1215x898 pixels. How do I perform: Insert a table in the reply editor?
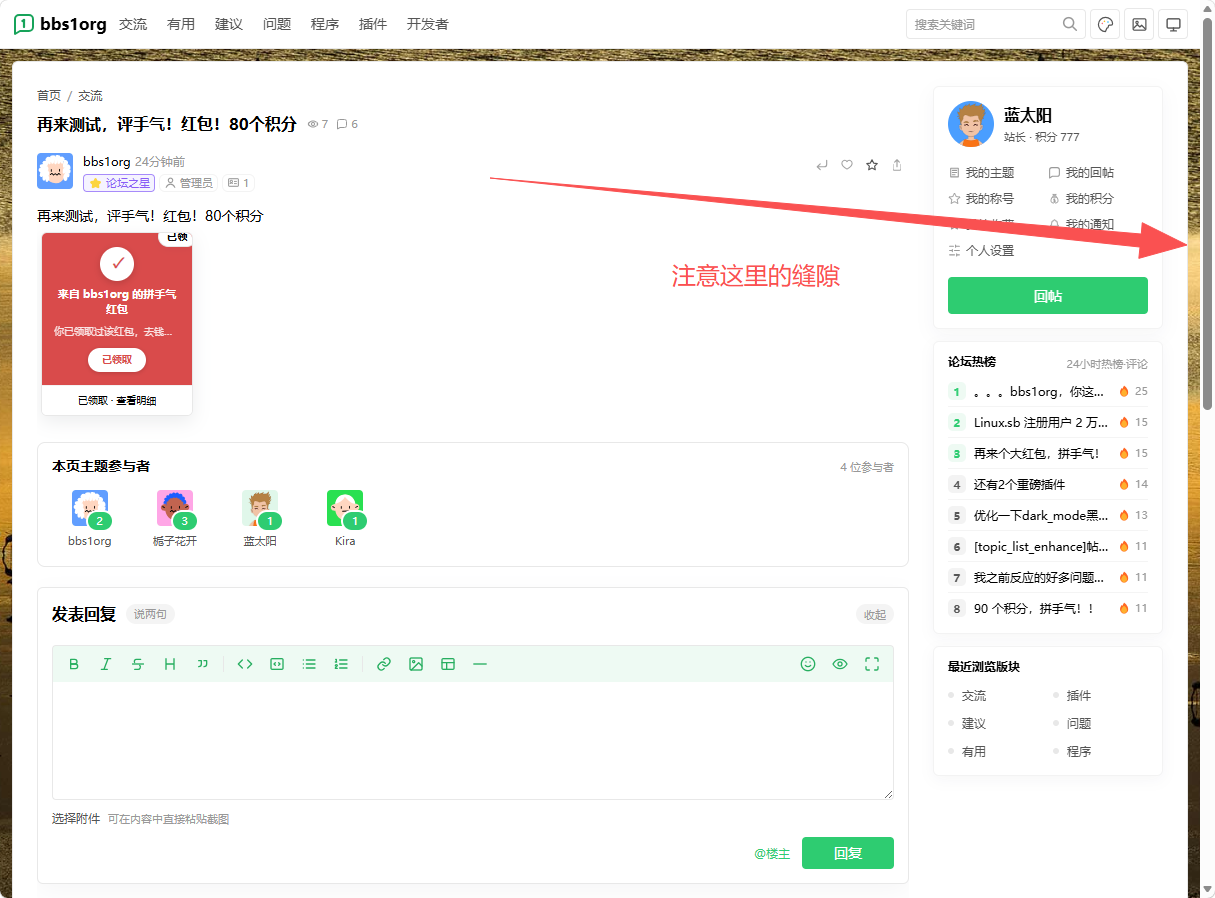coord(448,664)
